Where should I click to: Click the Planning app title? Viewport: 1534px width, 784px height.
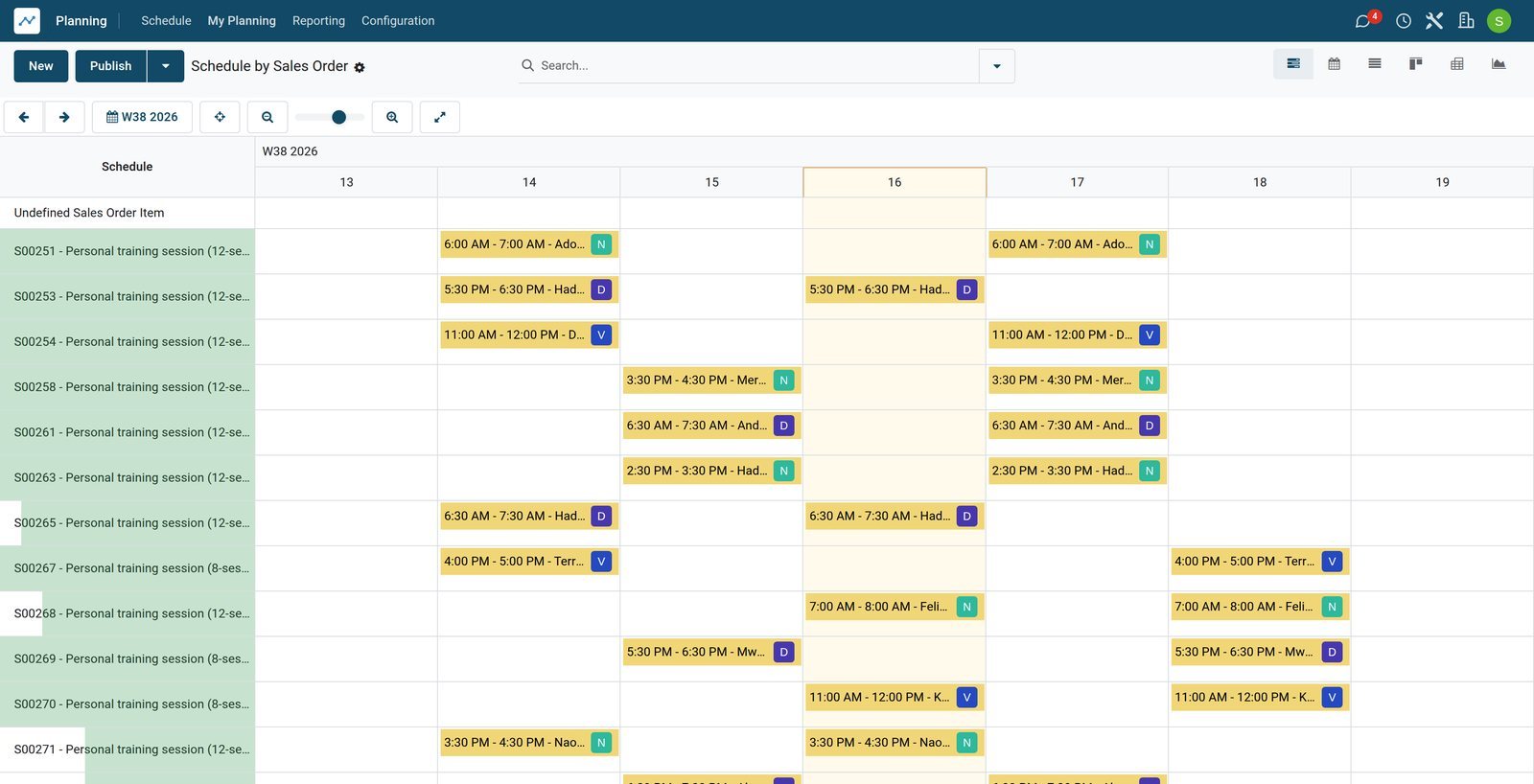[81, 20]
